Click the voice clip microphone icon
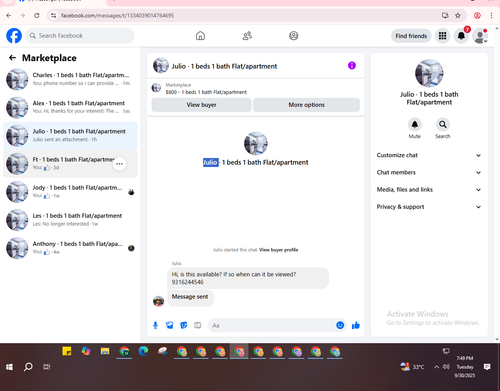 155,325
